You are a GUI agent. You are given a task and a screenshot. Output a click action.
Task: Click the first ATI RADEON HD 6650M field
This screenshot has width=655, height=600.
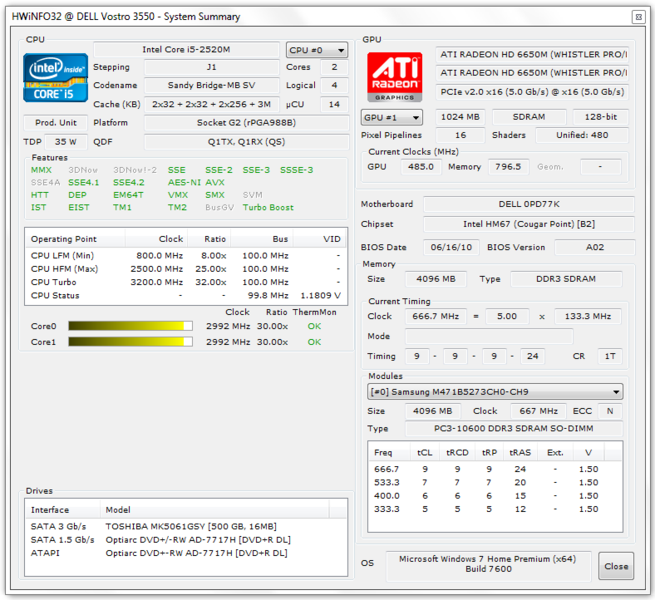(x=532, y=55)
